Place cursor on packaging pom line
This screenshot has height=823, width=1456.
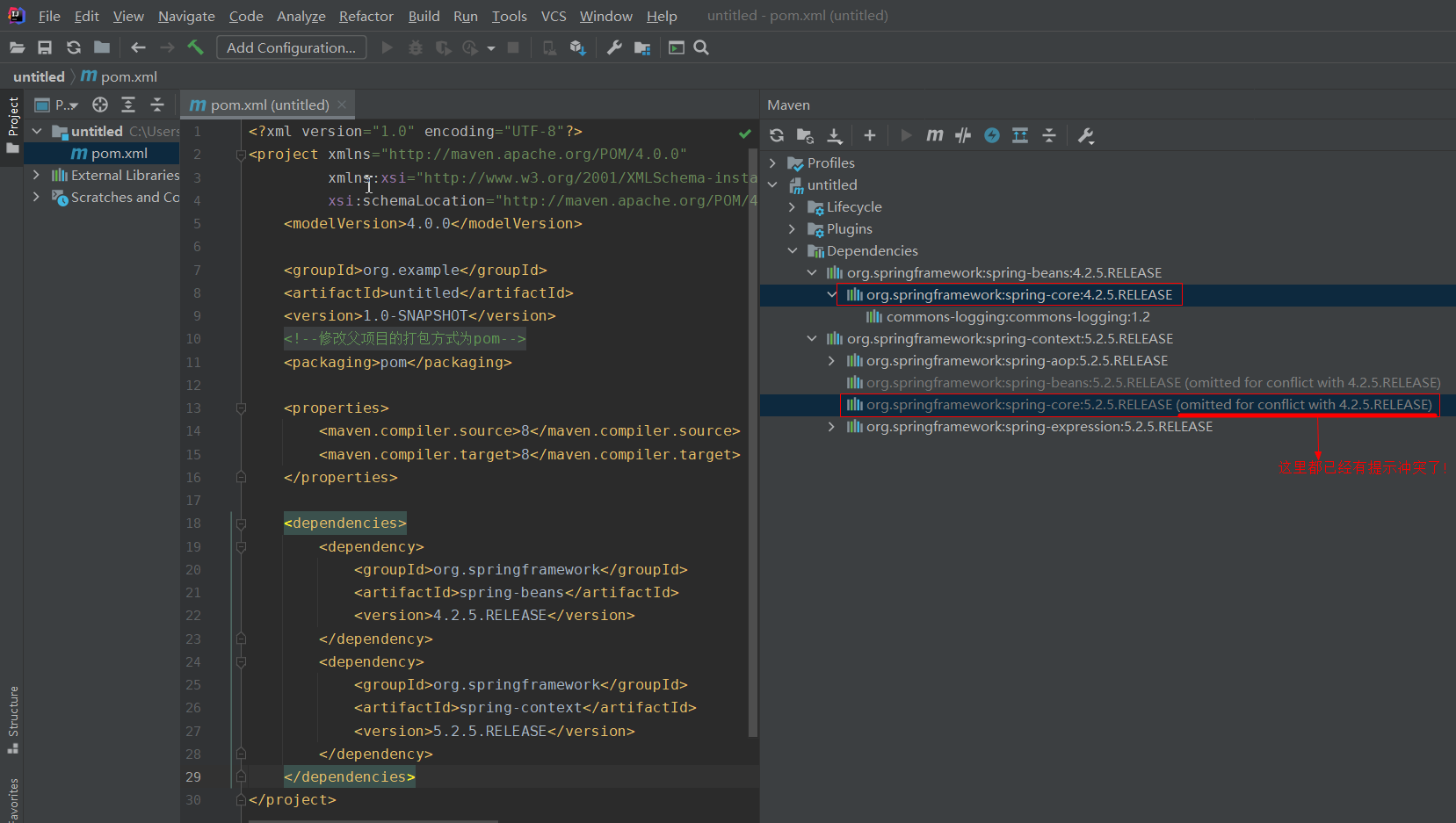(x=397, y=363)
